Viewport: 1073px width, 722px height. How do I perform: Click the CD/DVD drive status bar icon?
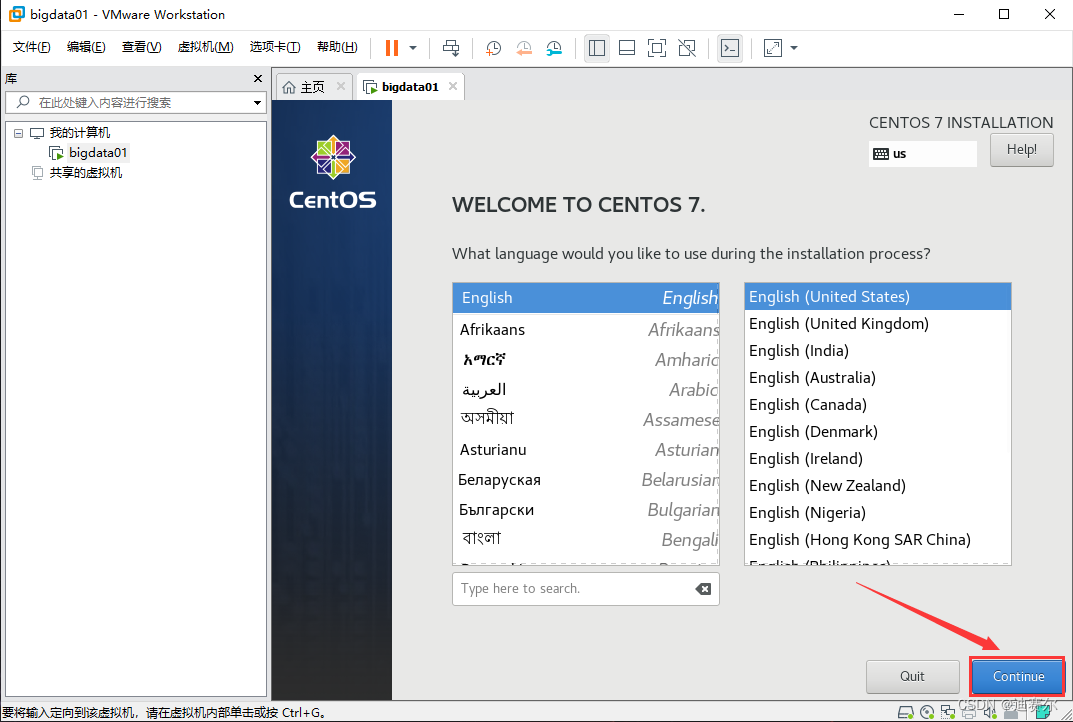(927, 712)
